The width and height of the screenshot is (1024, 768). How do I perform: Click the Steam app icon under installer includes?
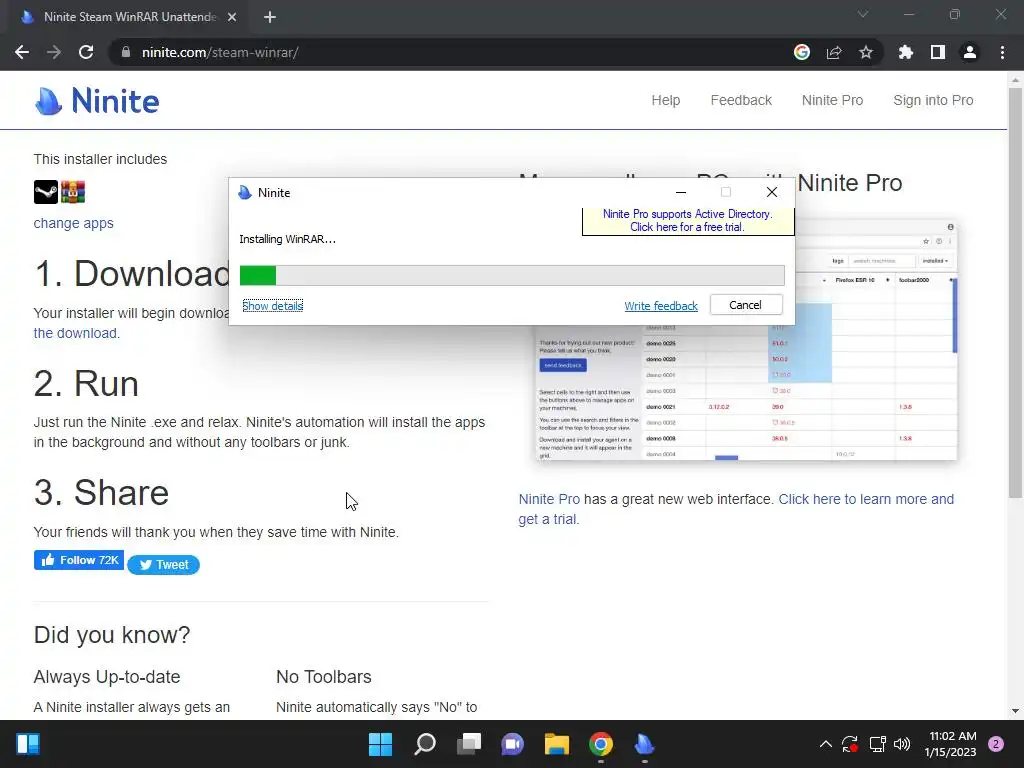pyautogui.click(x=46, y=192)
